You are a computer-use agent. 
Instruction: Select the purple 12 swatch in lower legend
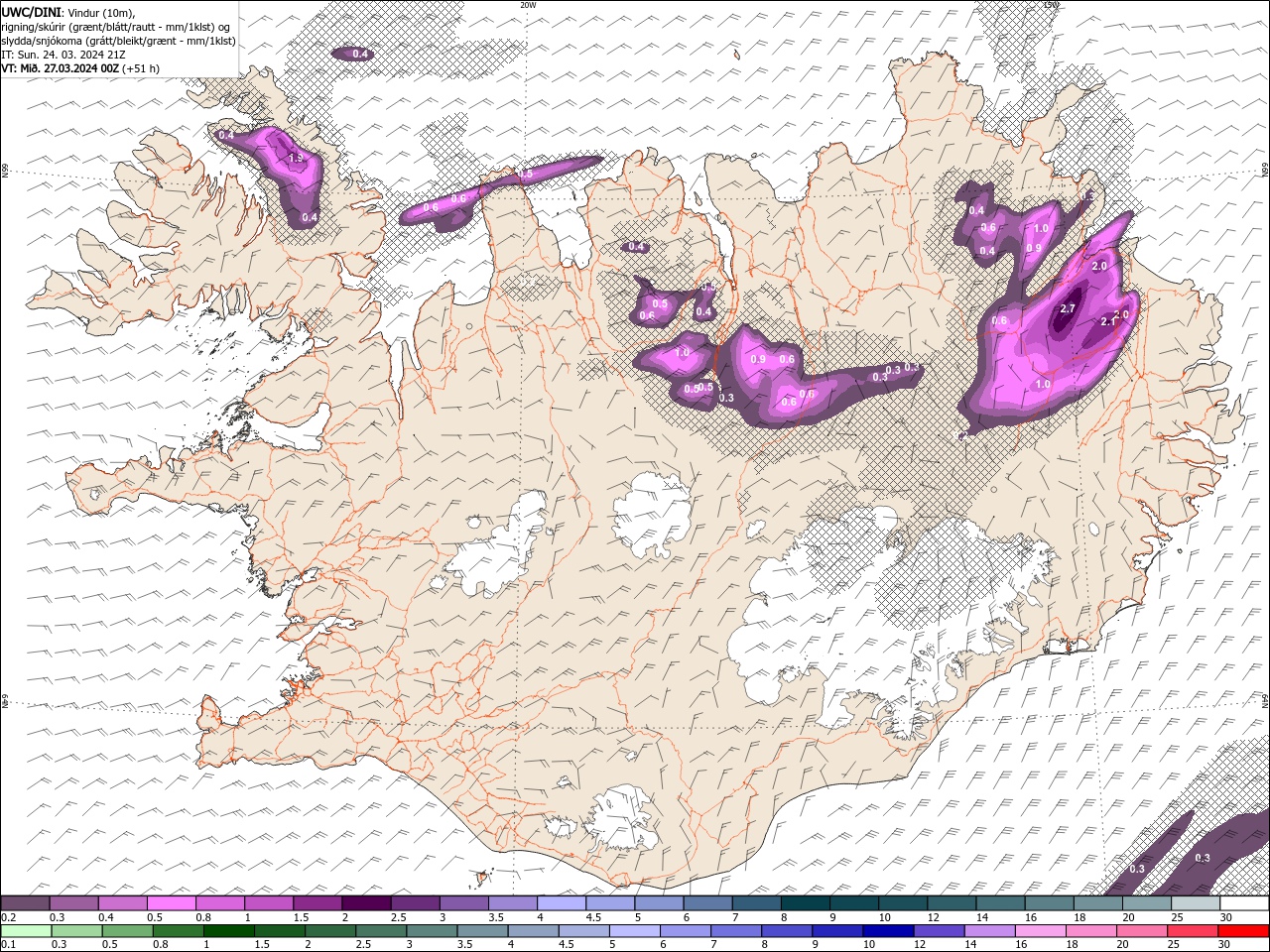point(939,931)
